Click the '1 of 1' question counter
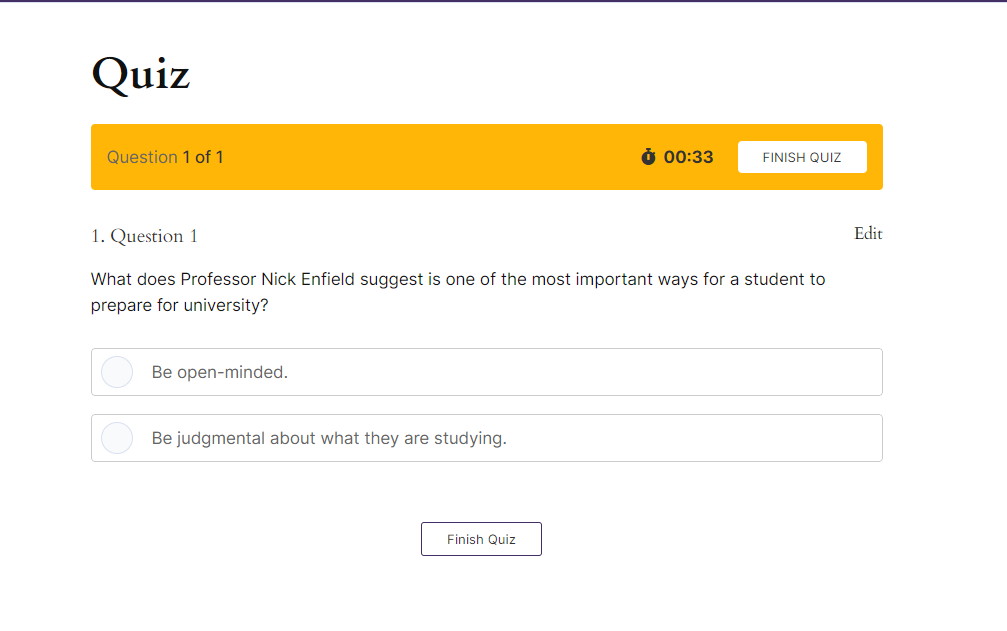The image size is (1007, 631). point(203,157)
